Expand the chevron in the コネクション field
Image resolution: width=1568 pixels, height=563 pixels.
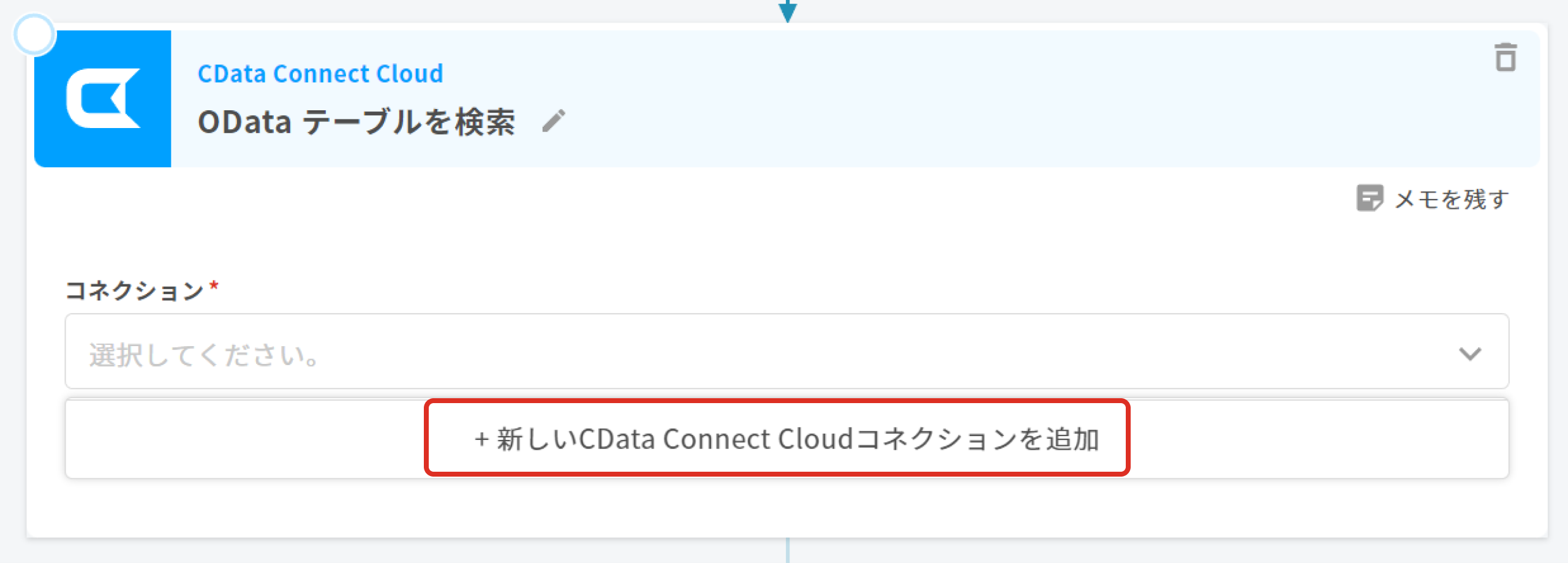click(1469, 353)
